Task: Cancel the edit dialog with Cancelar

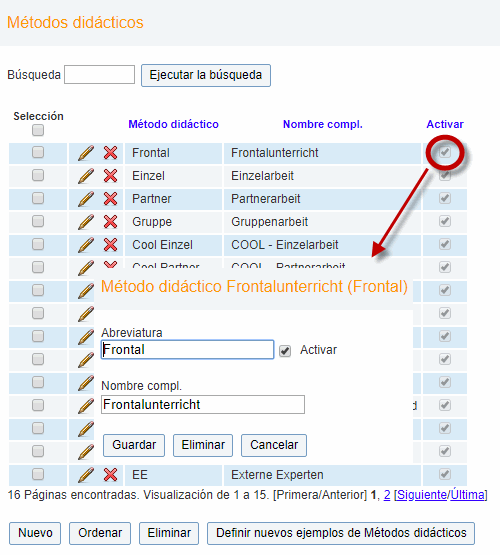Action: [274, 445]
